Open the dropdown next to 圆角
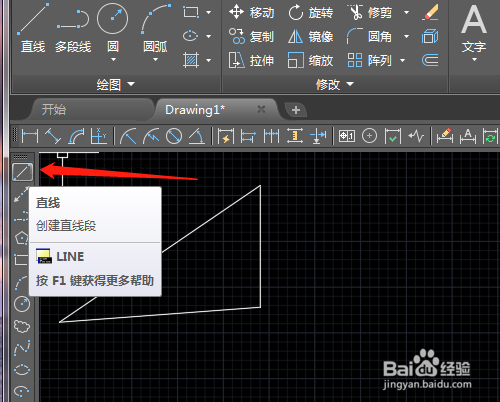The width and height of the screenshot is (500, 402). coord(406,36)
